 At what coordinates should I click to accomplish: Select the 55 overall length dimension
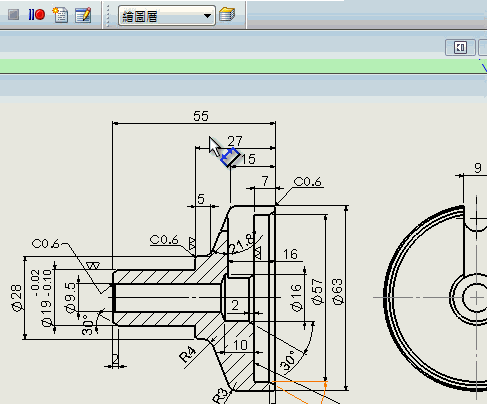pos(201,116)
